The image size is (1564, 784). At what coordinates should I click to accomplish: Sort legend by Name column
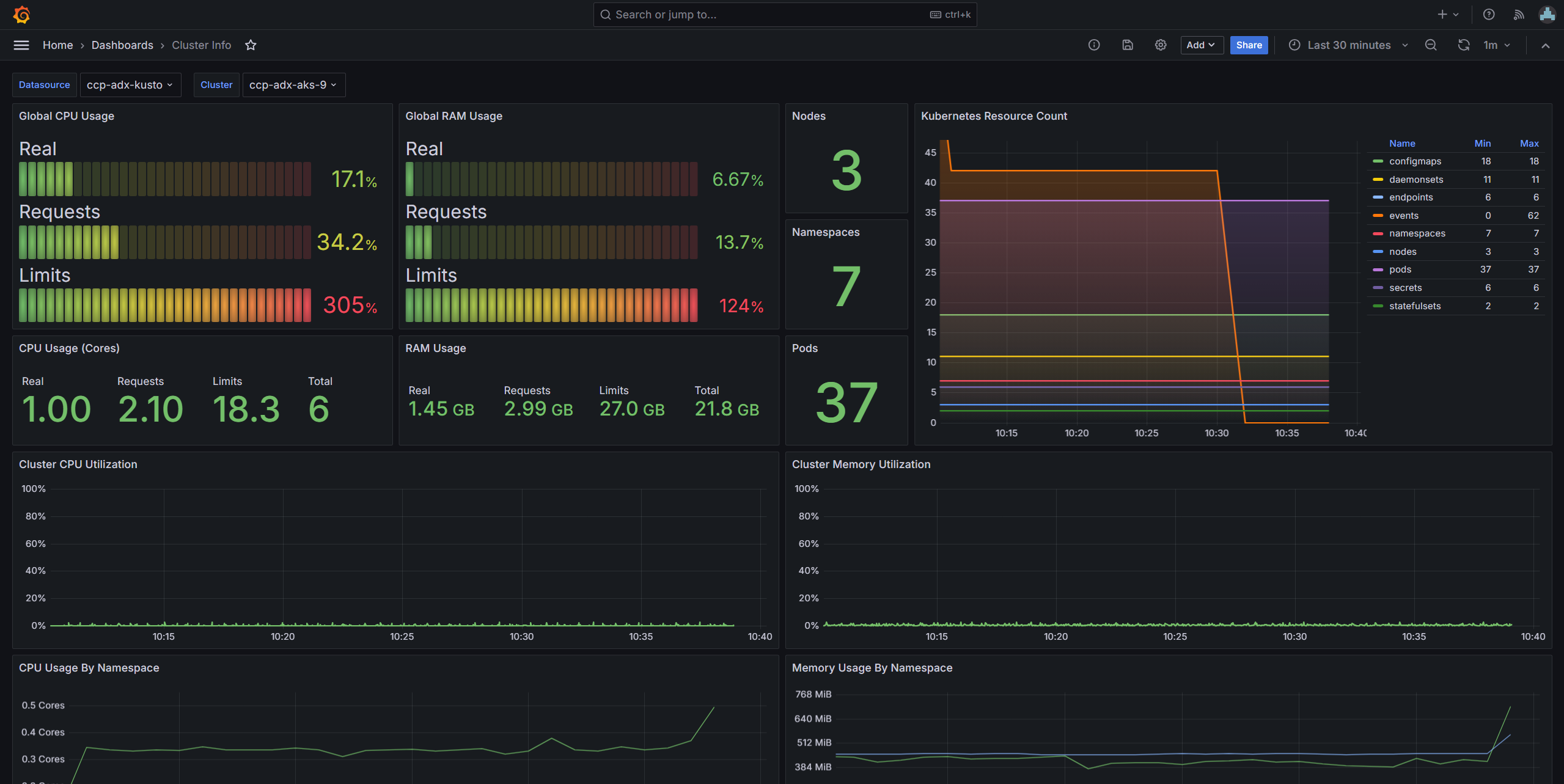coord(1402,144)
